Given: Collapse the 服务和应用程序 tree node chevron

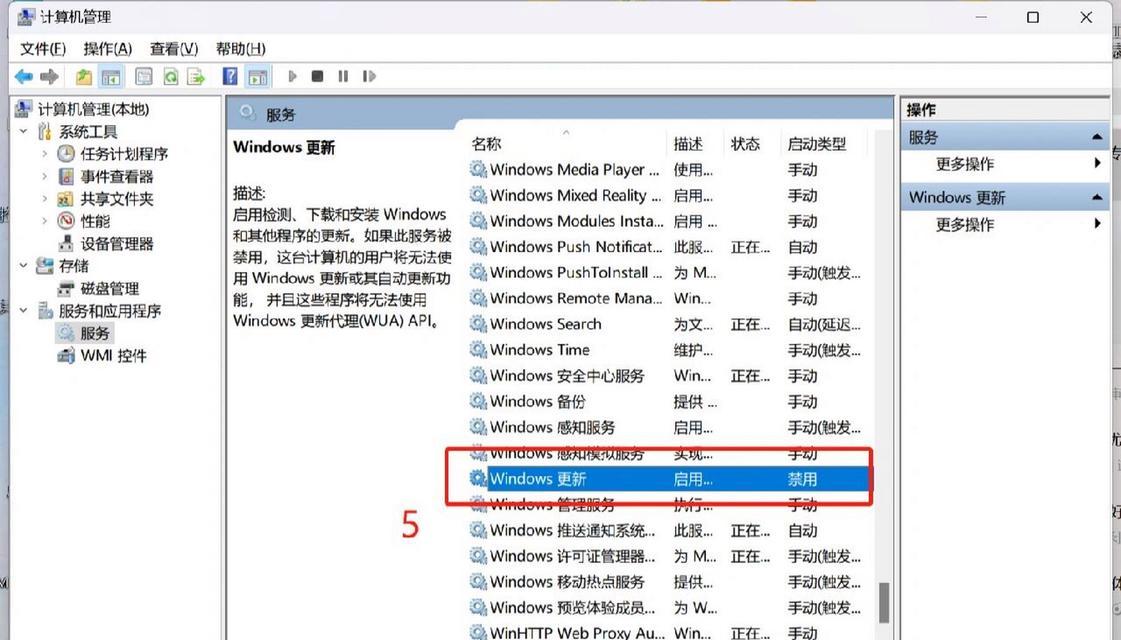Looking at the screenshot, I should [24, 310].
